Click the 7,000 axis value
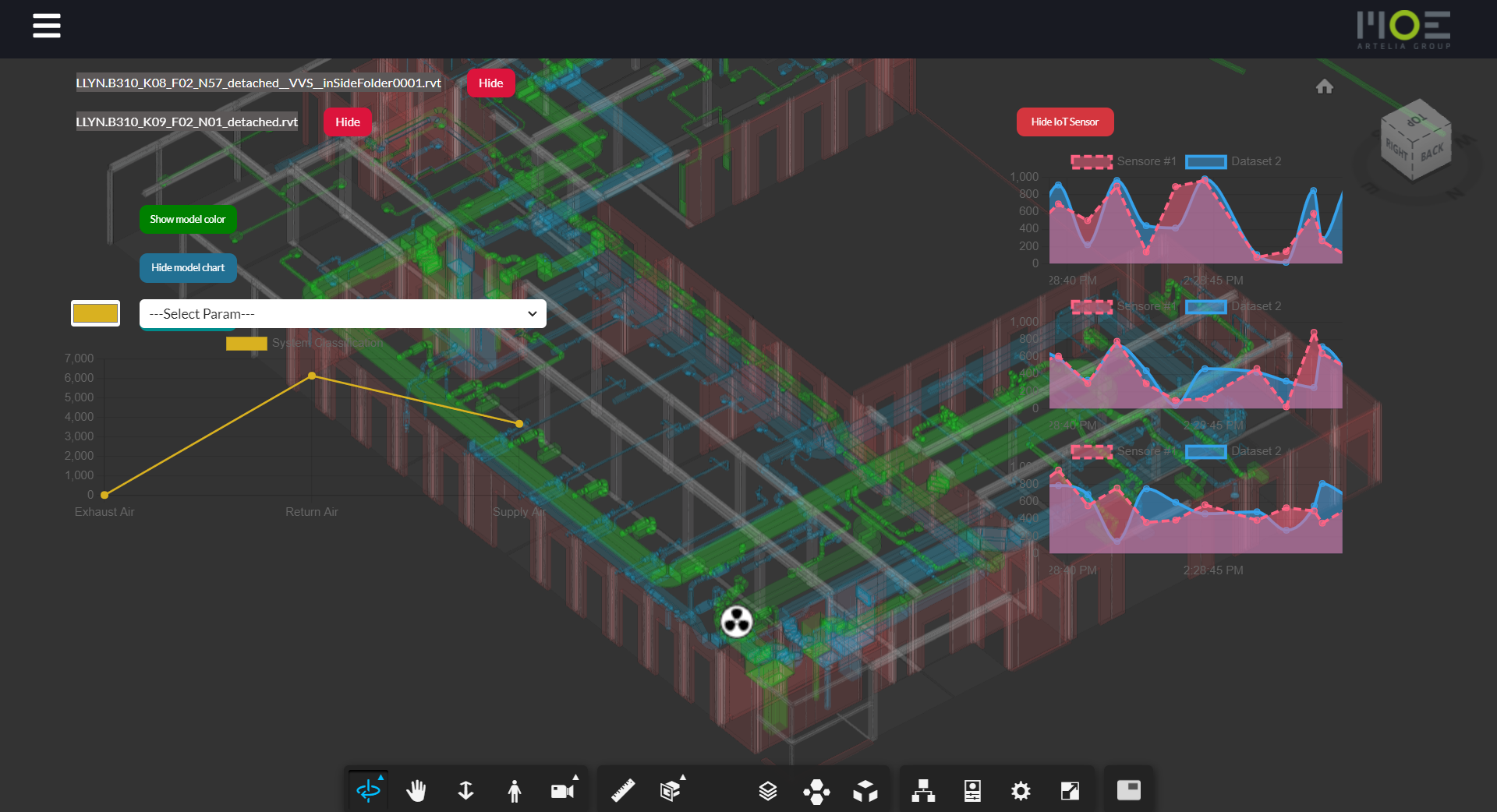 pos(79,358)
